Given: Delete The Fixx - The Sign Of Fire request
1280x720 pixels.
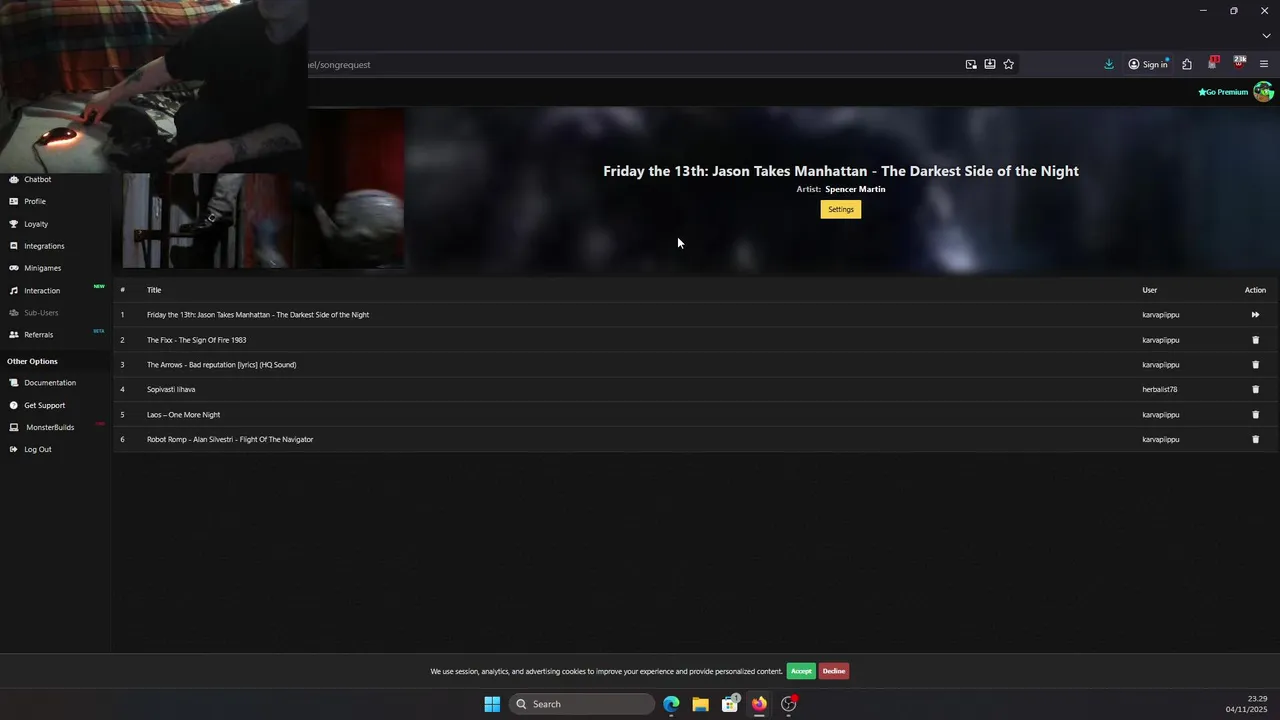Looking at the screenshot, I should 1256,340.
